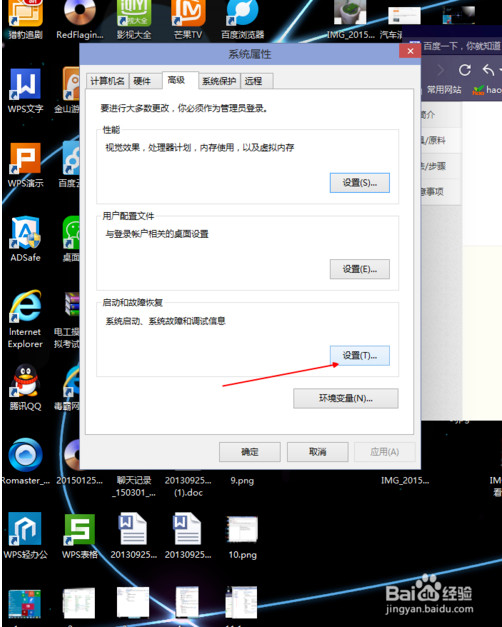502x627 pixels.
Task: Click 设置(S)... under 性能
Action: (360, 183)
